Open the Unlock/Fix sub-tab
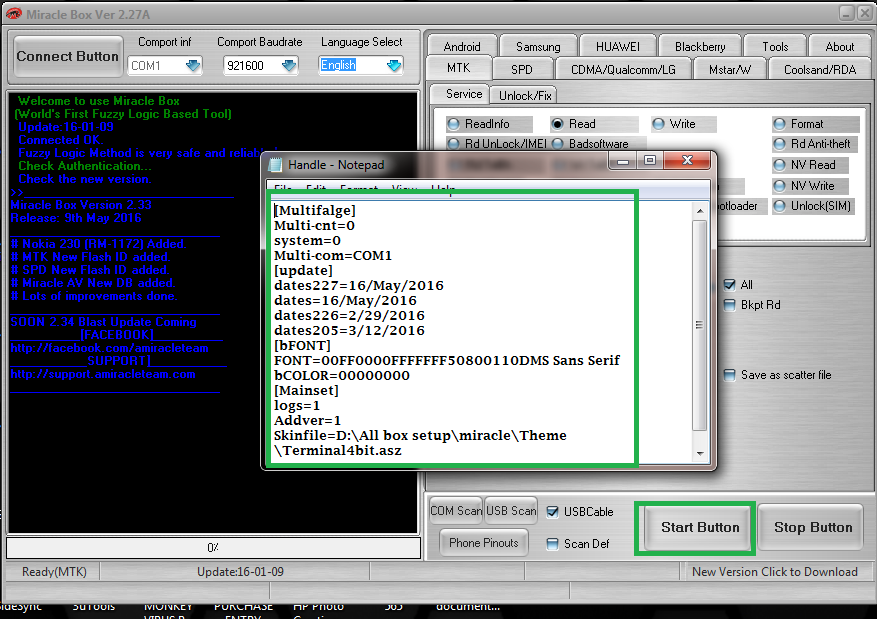 [x=525, y=96]
